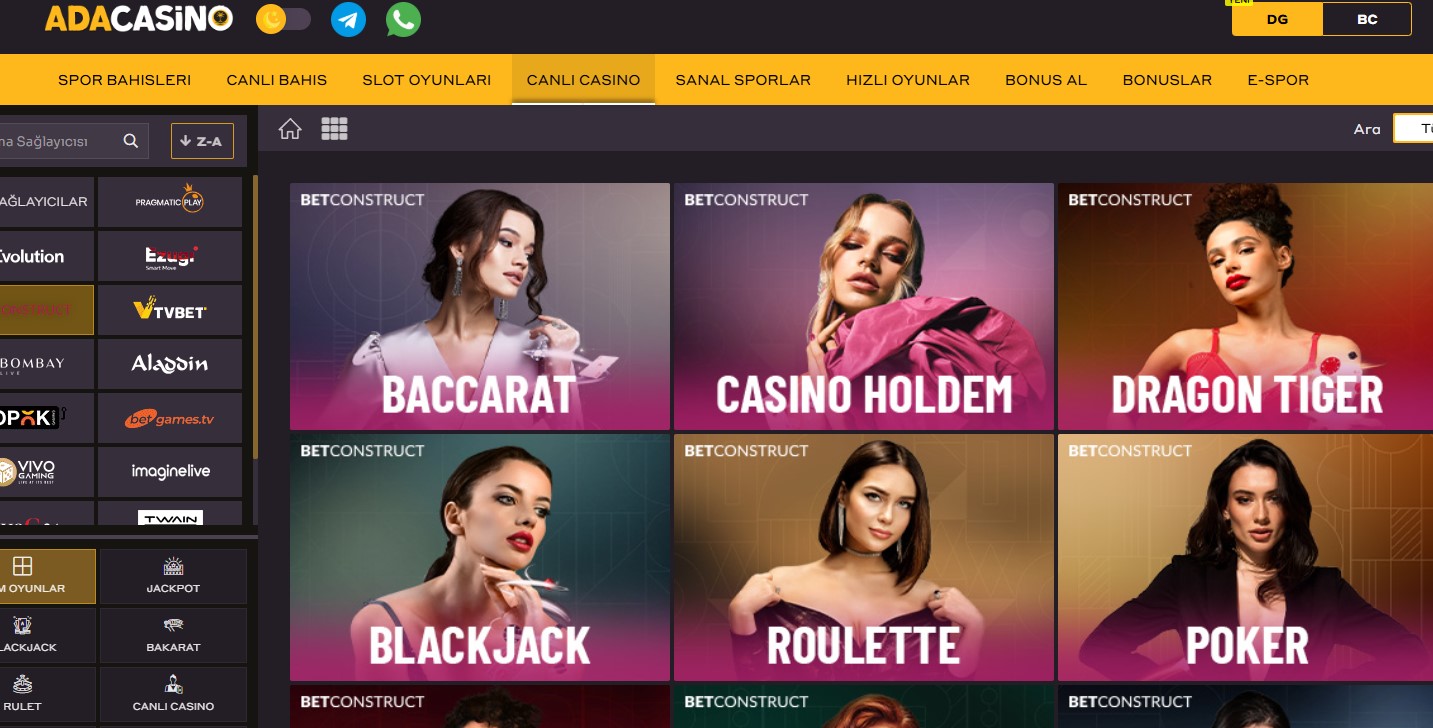Select the DG mode toggle
The width and height of the screenshot is (1433, 728).
point(1276,19)
